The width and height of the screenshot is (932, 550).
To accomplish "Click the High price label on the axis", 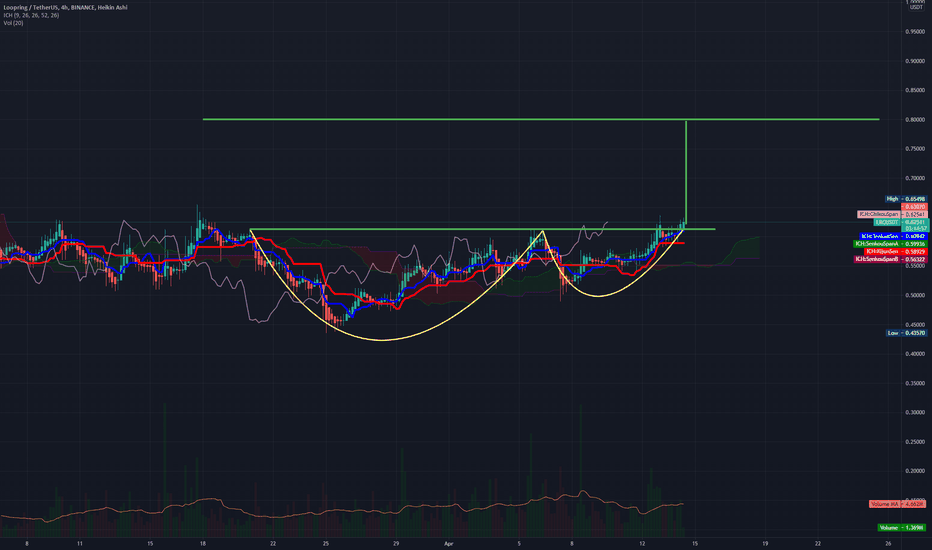I will coord(905,199).
